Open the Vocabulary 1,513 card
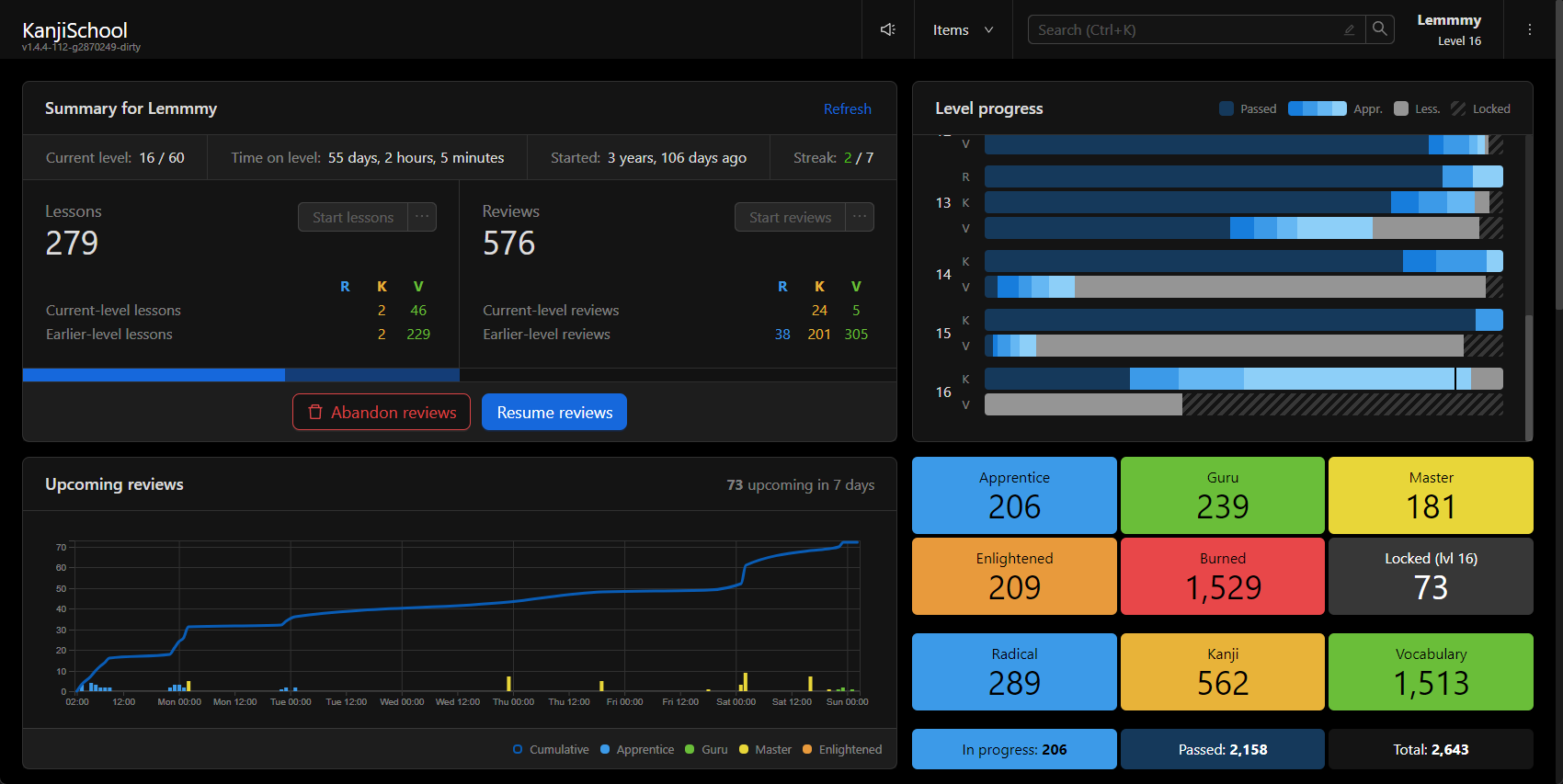The width and height of the screenshot is (1563, 784). tap(1431, 672)
